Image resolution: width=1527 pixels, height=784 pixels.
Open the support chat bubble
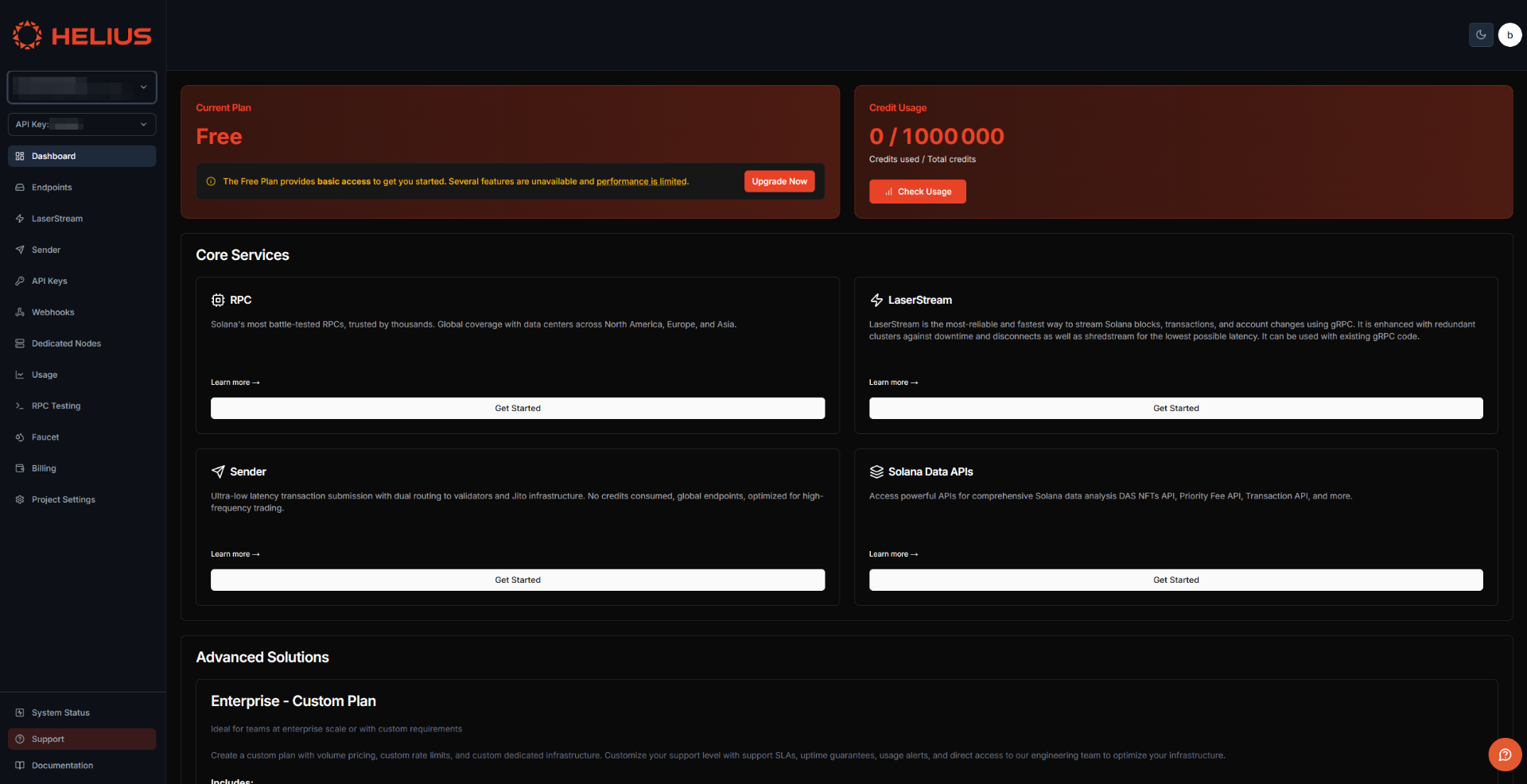1504,755
